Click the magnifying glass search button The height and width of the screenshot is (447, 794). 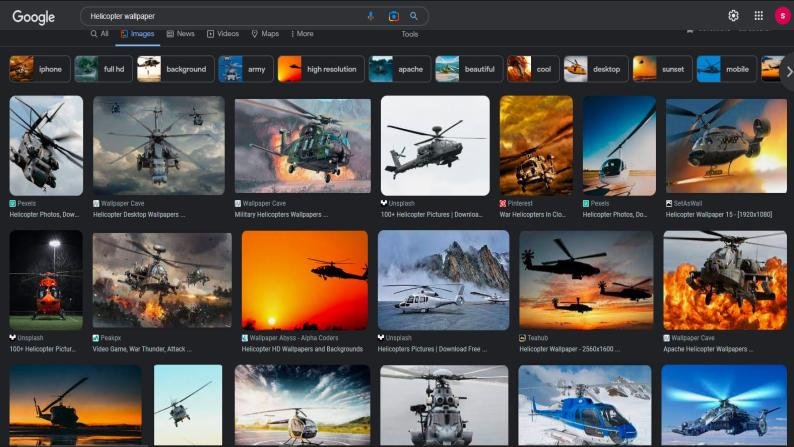[x=414, y=16]
